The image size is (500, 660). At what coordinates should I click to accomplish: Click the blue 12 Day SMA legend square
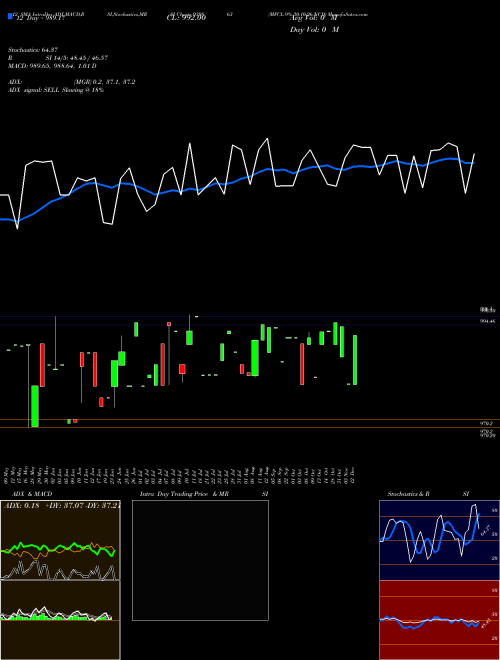point(10,16)
